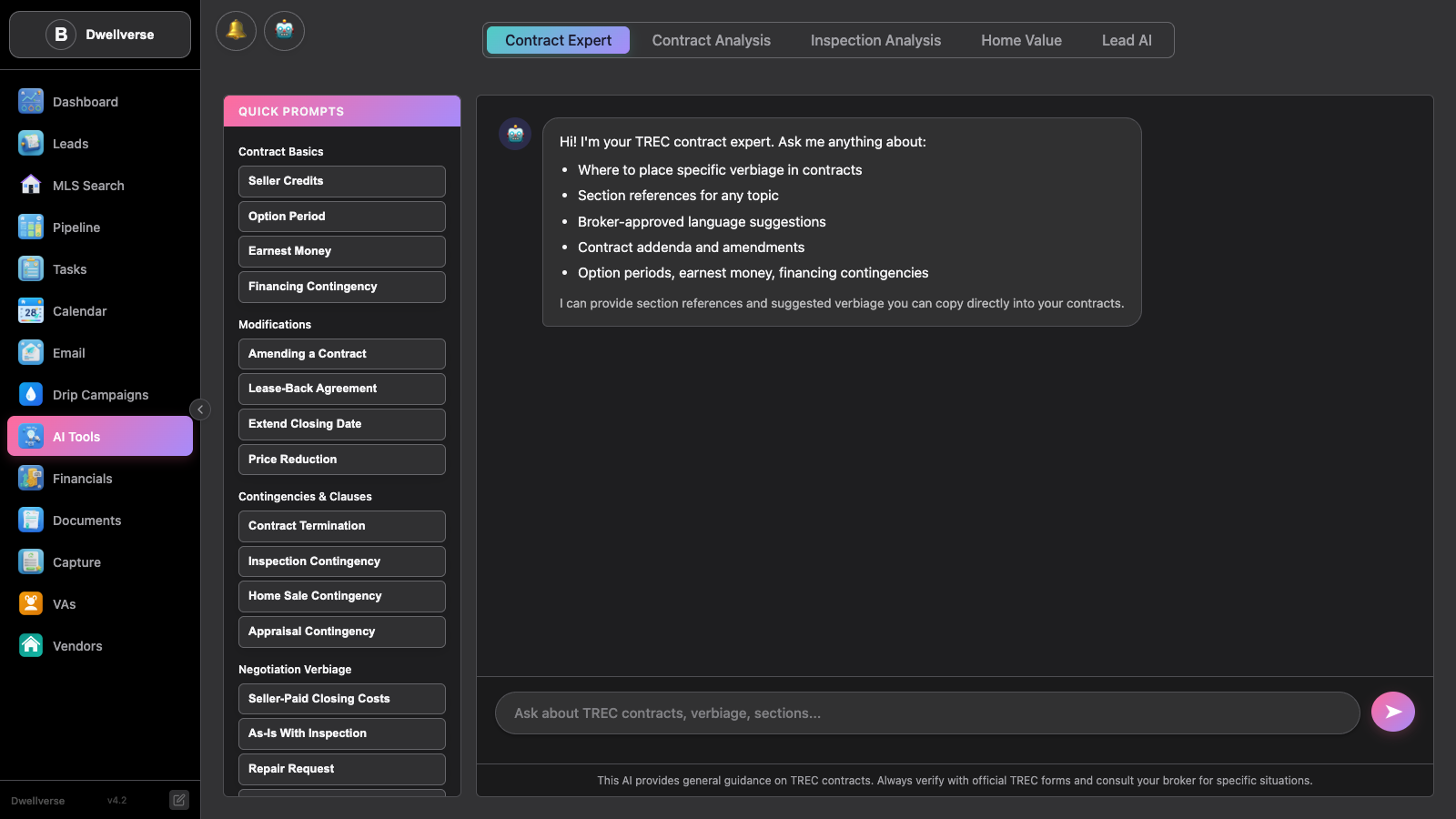Click the Dwellverse workspace name text
Screen dimensions: 1456x819
(x=120, y=35)
